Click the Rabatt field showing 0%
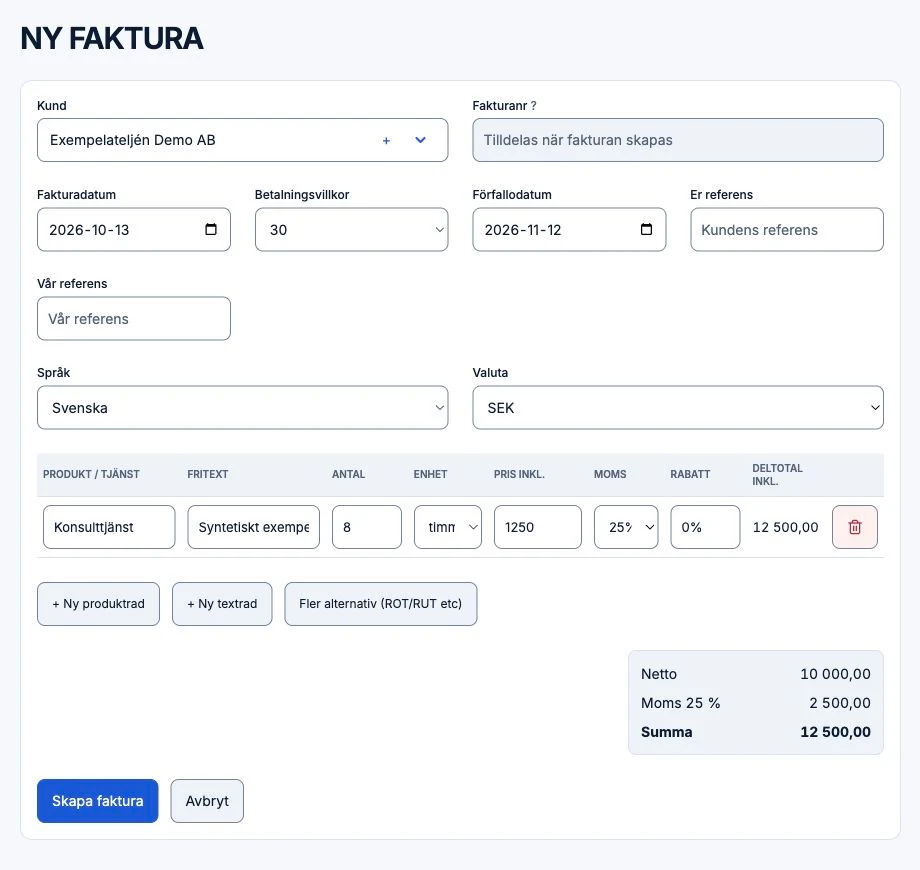This screenshot has width=920, height=870. click(705, 527)
